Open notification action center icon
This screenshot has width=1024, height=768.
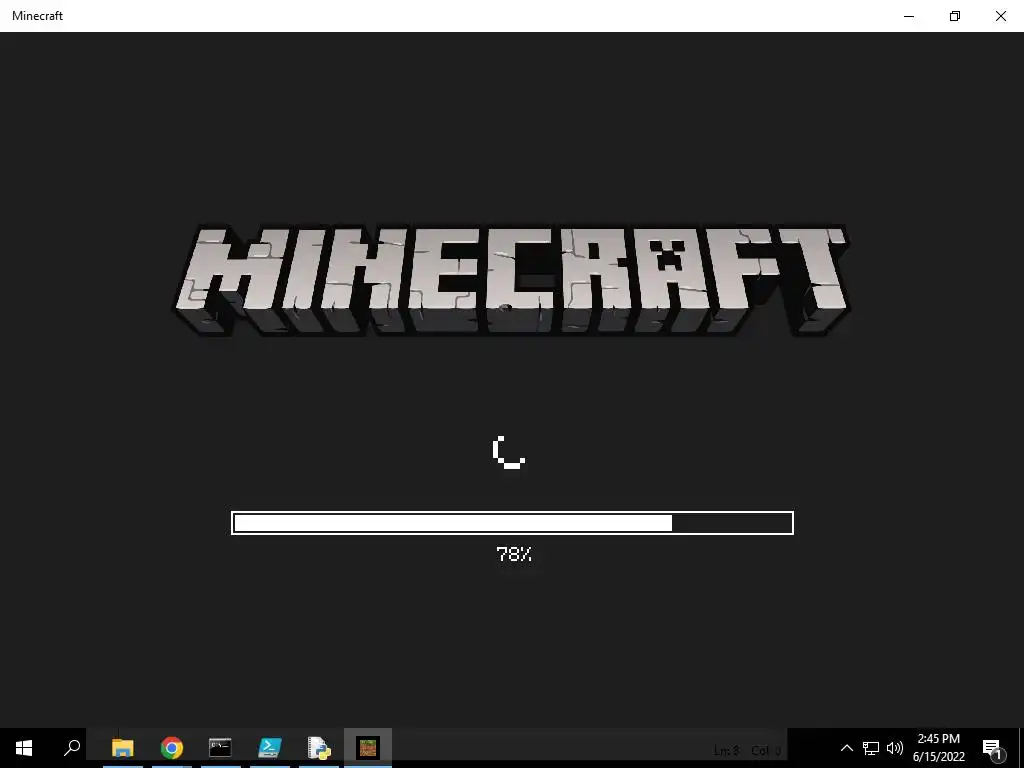coord(992,748)
